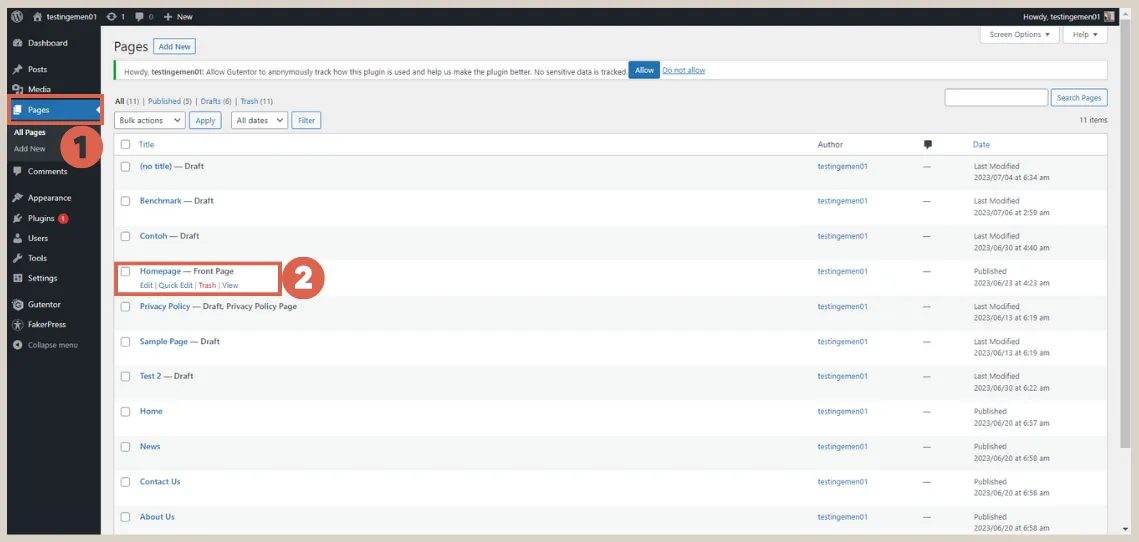This screenshot has height=542, width=1139.
Task: Click the Apply bulk action button
Action: point(206,121)
